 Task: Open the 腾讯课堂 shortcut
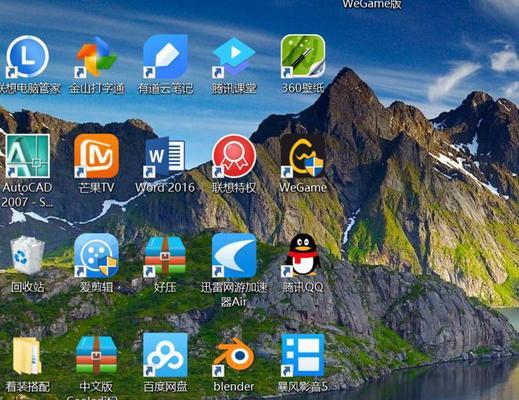(234, 57)
